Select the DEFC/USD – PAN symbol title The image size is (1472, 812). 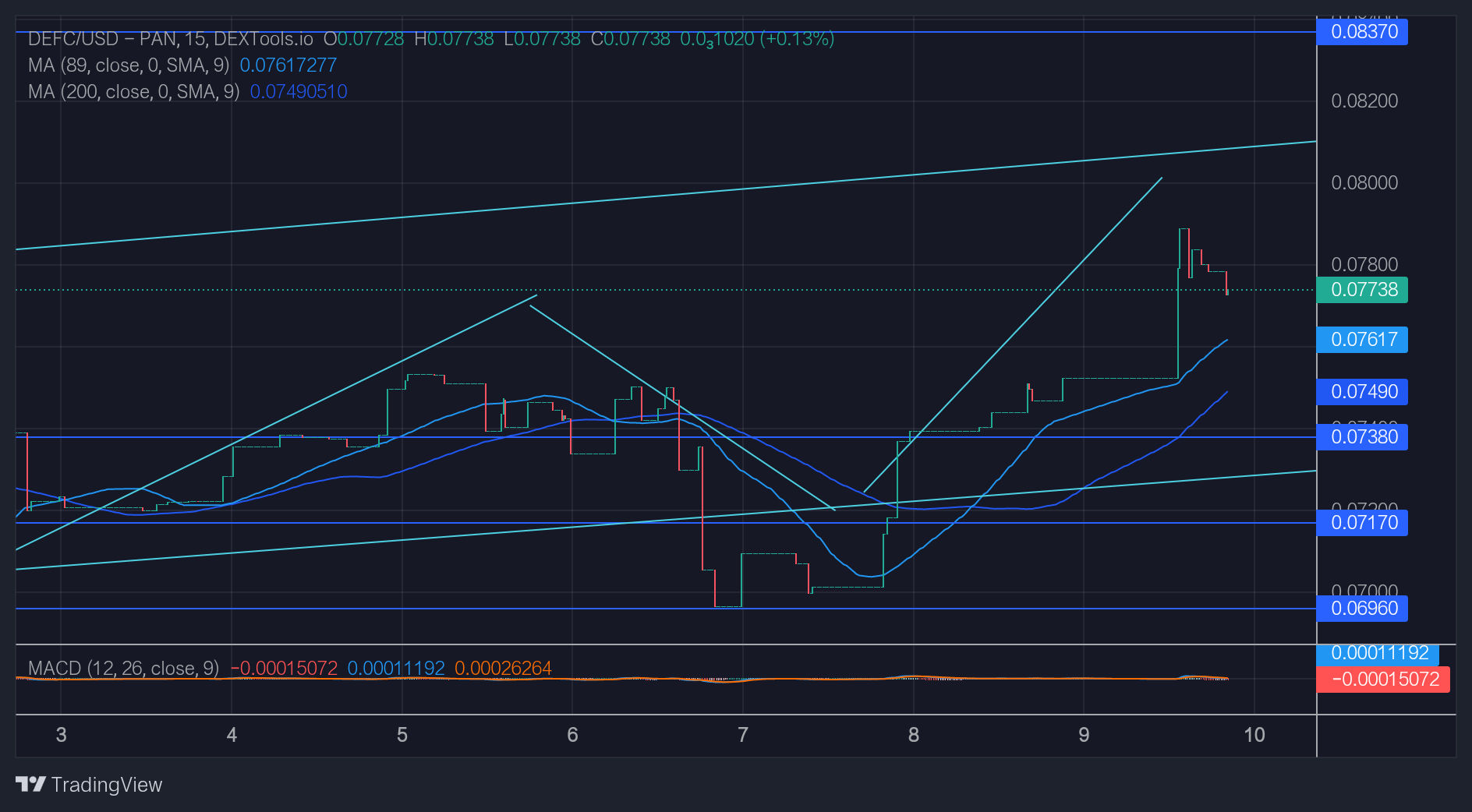[104, 39]
